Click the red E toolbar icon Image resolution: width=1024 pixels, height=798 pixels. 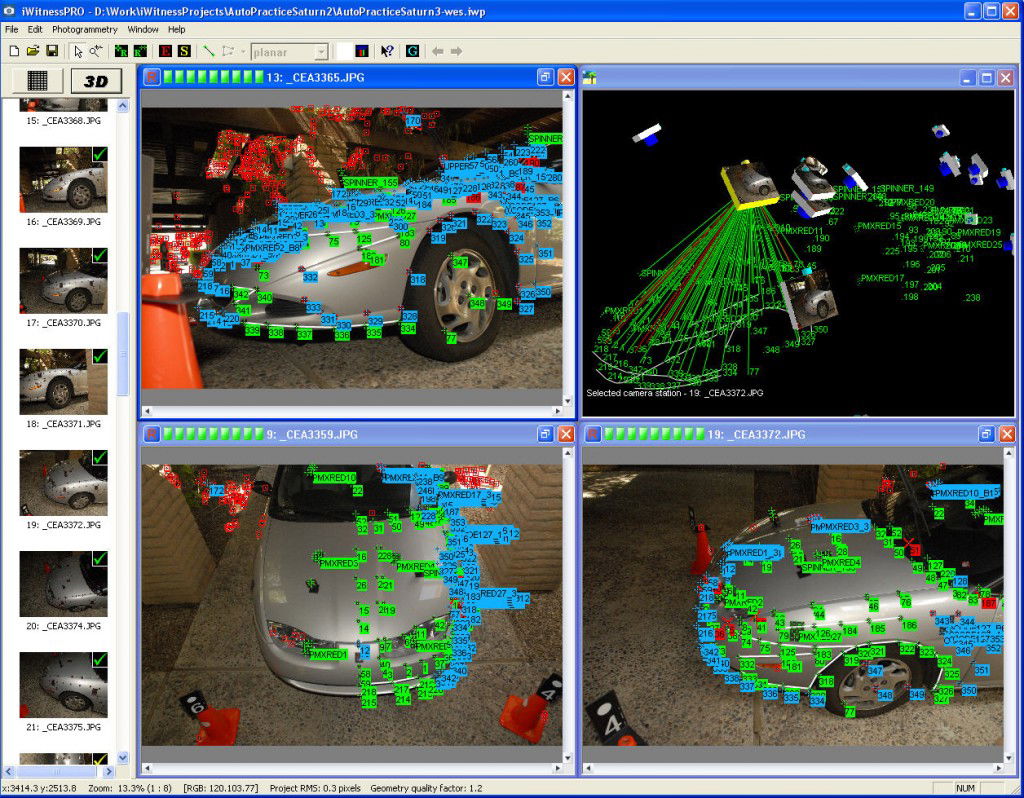165,51
